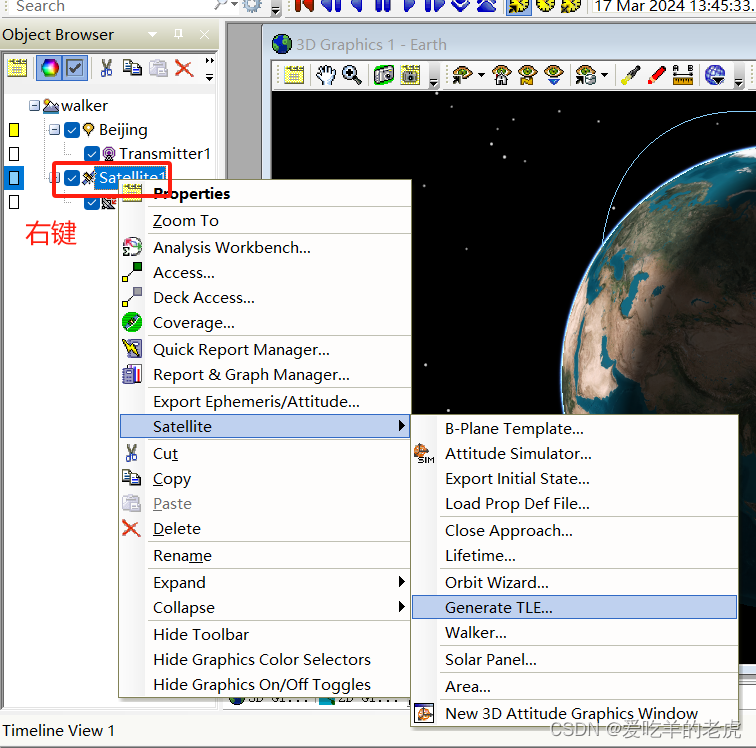Click the red X Delete icon in Object Browser toolbar
Viewport: 756px width, 748px height.
click(x=184, y=68)
